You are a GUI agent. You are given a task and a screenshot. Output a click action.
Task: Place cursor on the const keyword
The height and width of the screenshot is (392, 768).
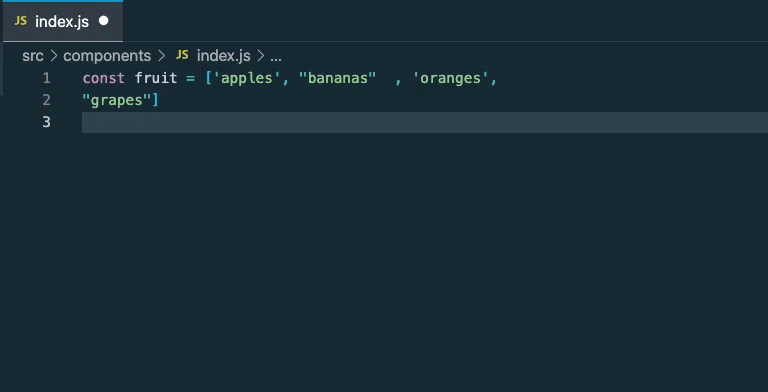pyautogui.click(x=103, y=78)
